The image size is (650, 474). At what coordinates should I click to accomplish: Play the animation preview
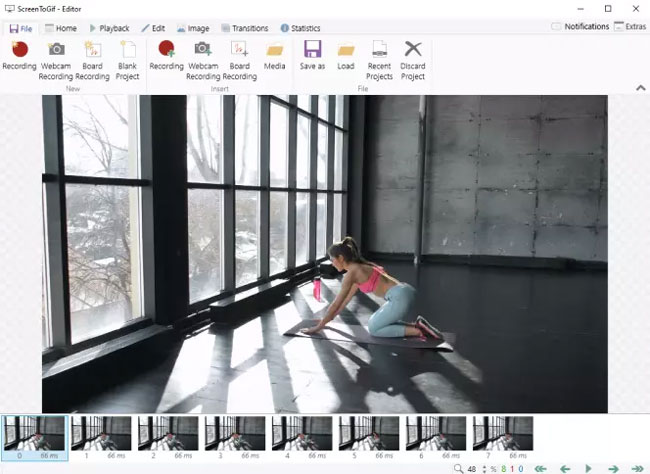pos(588,469)
